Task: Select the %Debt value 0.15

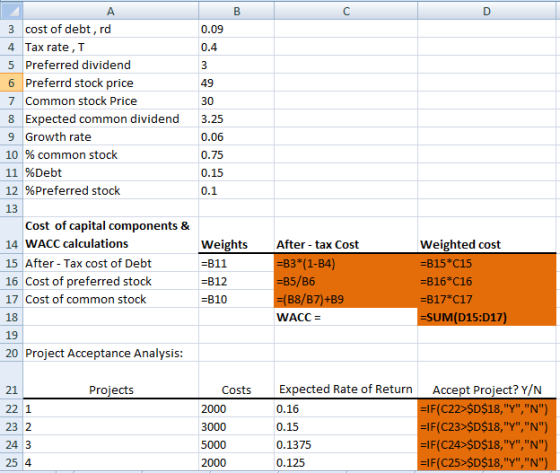Action: coord(236,173)
